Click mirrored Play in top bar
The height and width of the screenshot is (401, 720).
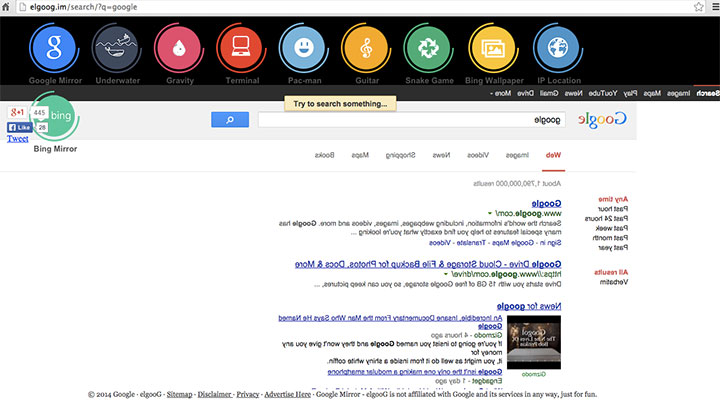tap(630, 93)
